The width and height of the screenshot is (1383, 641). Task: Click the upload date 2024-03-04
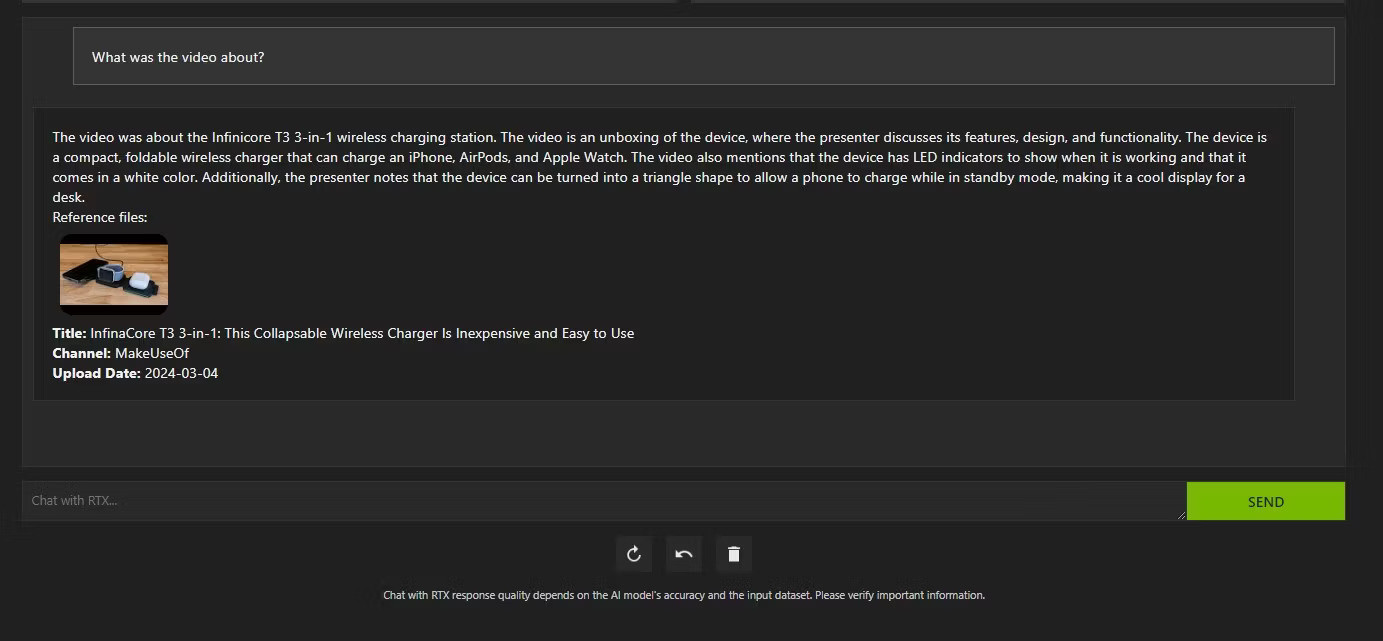point(181,373)
